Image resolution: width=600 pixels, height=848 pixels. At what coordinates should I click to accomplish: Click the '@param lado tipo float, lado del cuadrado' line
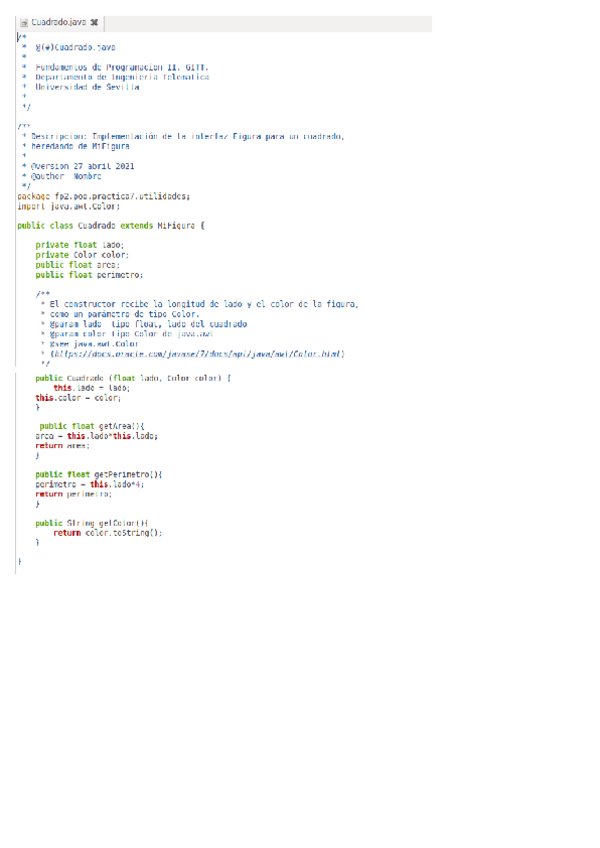click(148, 324)
